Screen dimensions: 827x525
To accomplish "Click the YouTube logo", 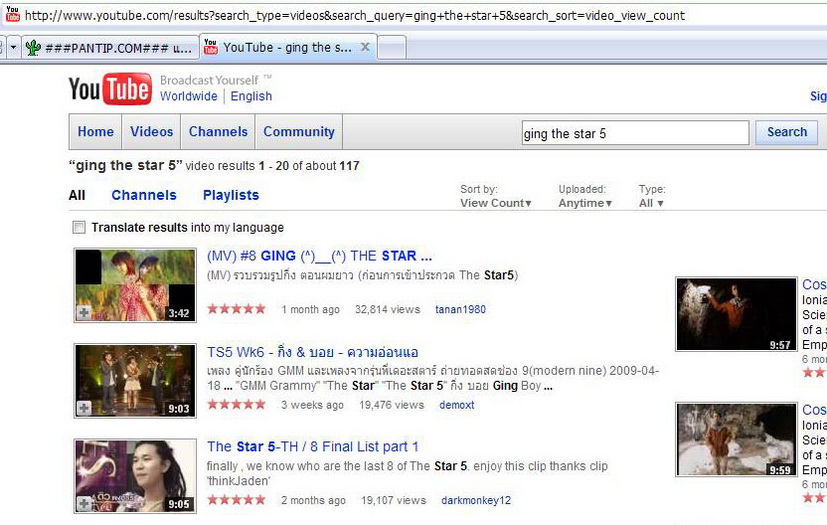I will [x=110, y=89].
